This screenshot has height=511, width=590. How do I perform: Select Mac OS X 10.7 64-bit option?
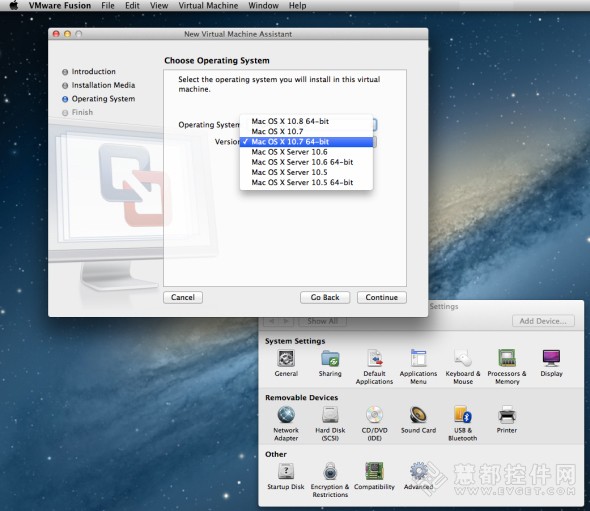tap(307, 142)
